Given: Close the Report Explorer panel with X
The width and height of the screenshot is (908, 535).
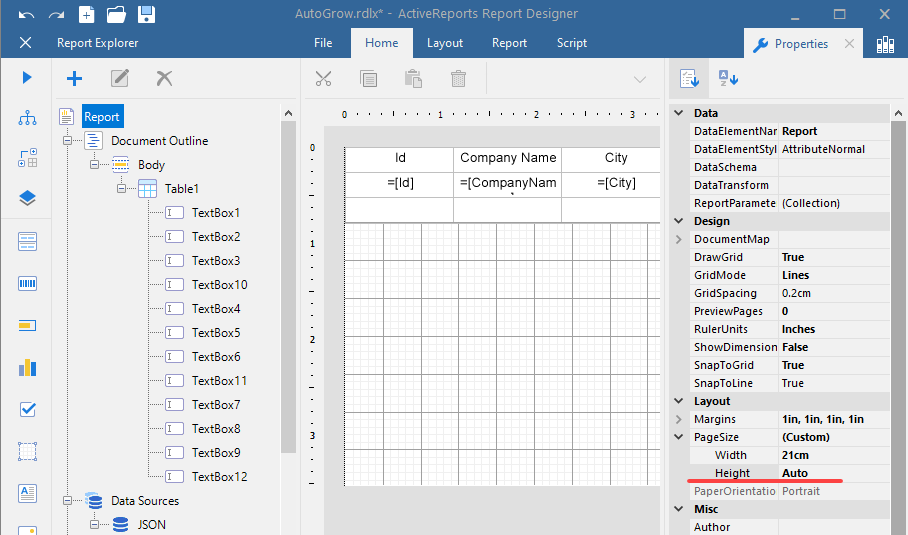Looking at the screenshot, I should (25, 42).
